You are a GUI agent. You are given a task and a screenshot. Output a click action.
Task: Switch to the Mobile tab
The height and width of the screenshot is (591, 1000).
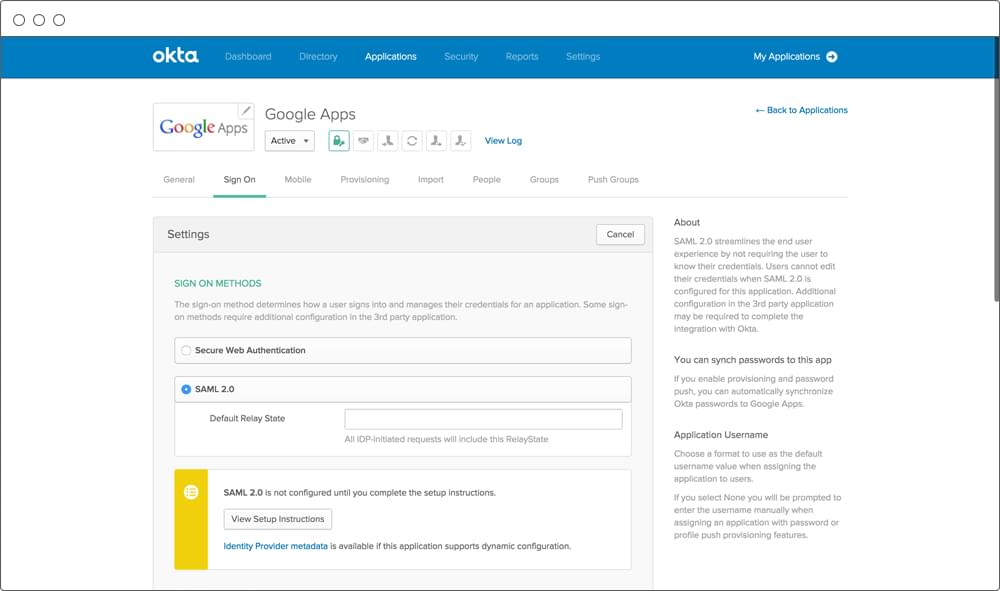click(298, 180)
